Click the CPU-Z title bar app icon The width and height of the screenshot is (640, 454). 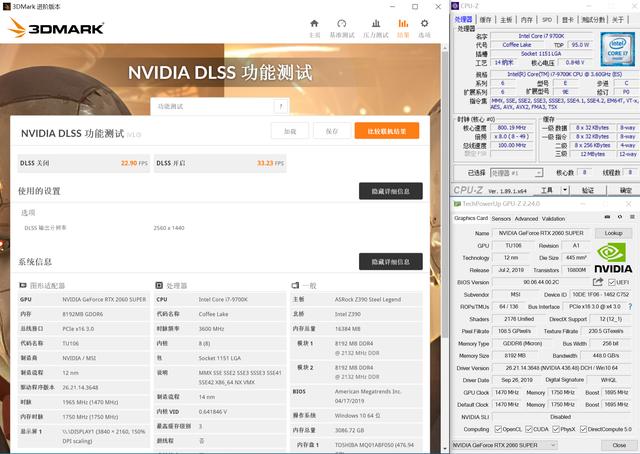[456, 6]
